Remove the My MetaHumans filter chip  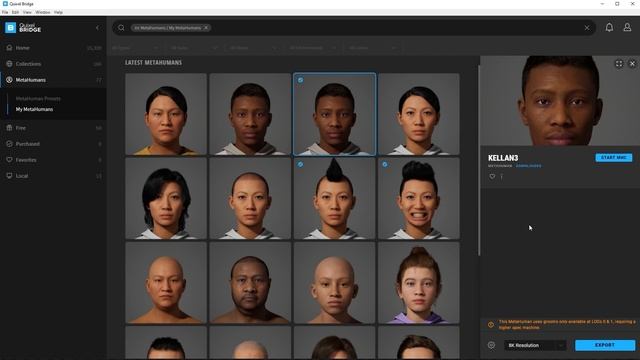pyautogui.click(x=206, y=28)
